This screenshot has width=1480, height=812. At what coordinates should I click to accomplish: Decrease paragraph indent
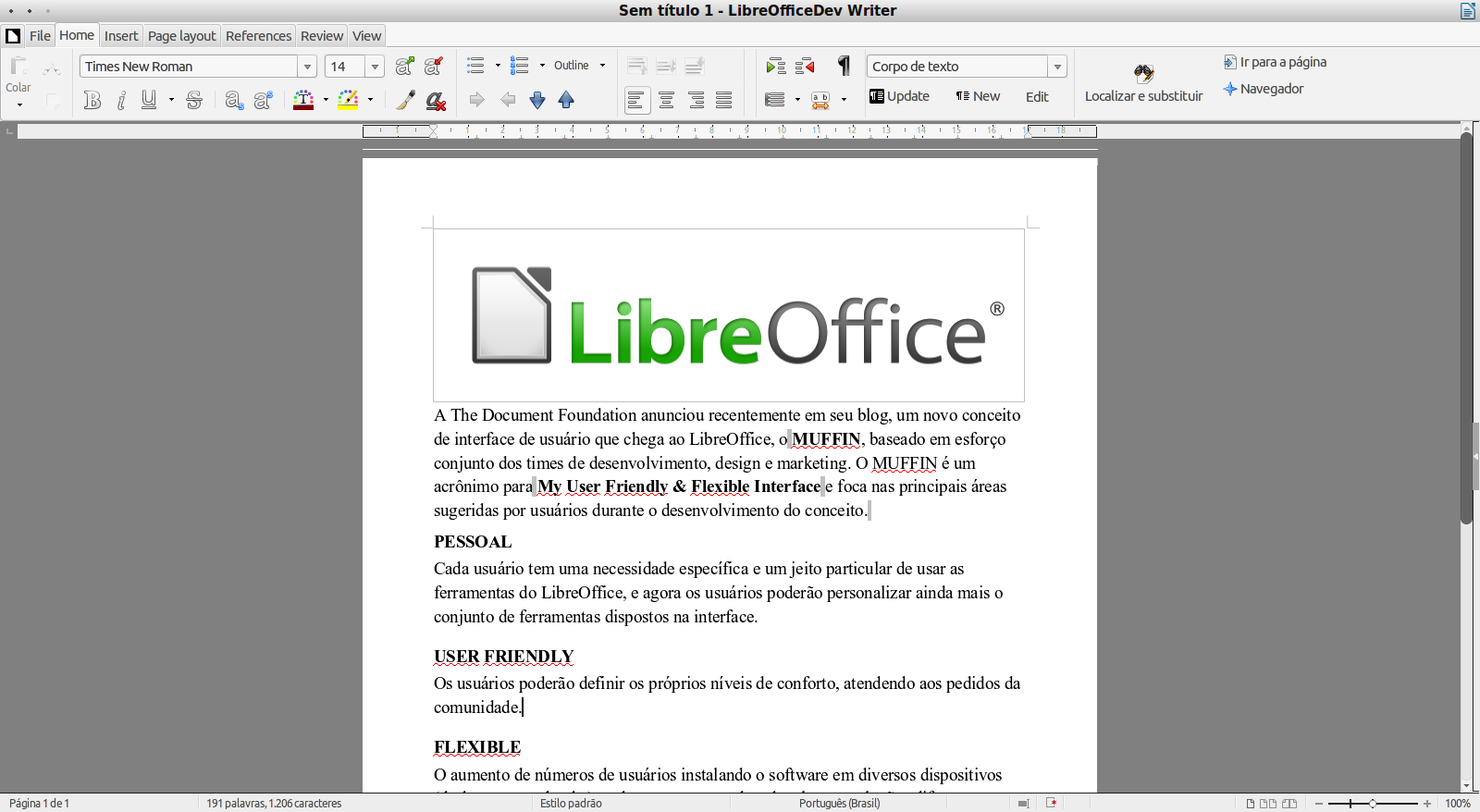coord(805,66)
